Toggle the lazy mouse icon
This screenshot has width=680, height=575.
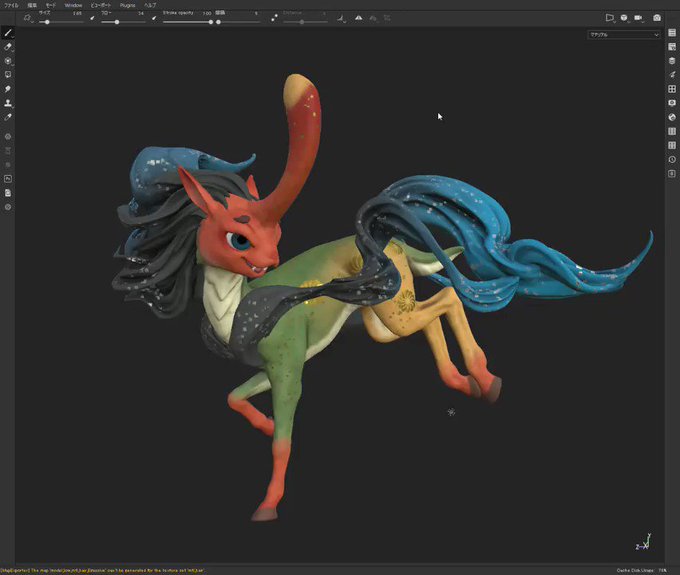[x=274, y=18]
